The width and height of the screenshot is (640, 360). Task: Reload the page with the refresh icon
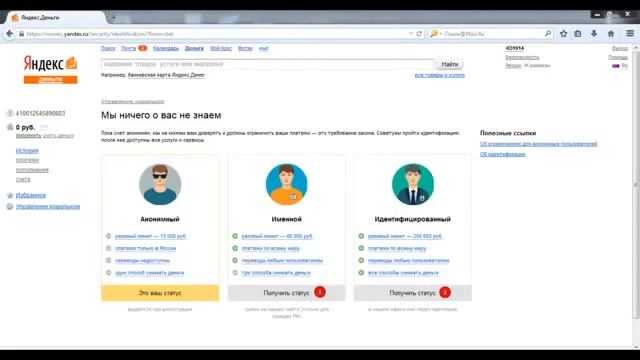point(419,34)
